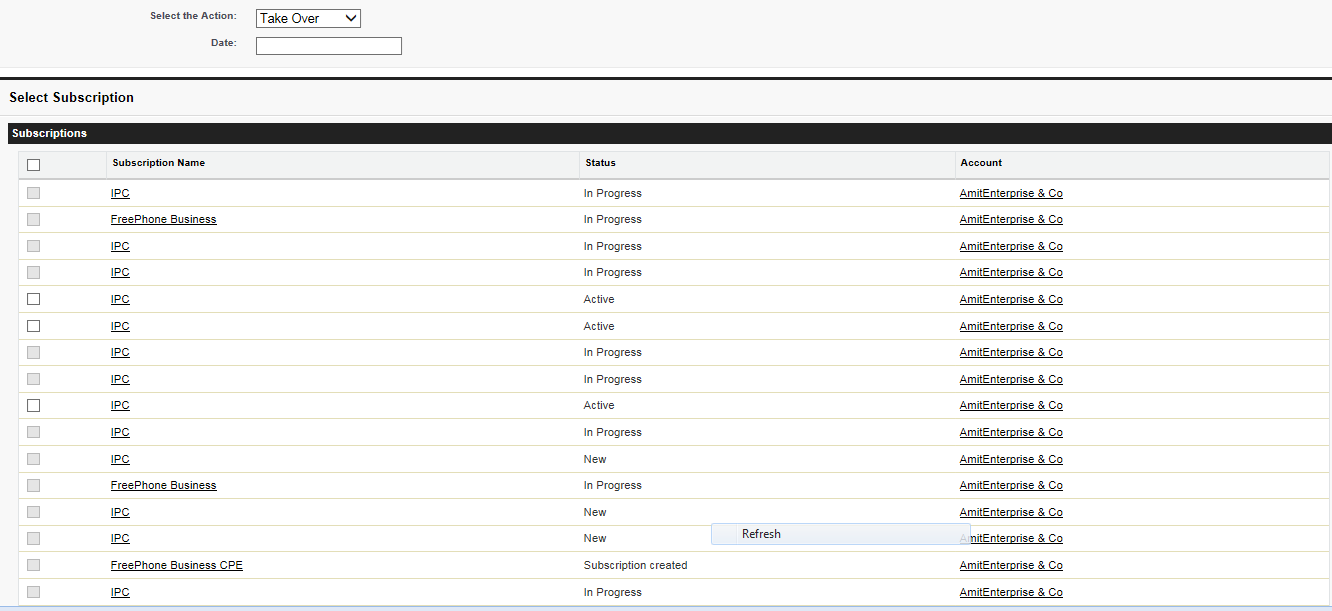Image resolution: width=1332 pixels, height=611 pixels.
Task: Open the Select the Action dropdown
Action: 308,18
